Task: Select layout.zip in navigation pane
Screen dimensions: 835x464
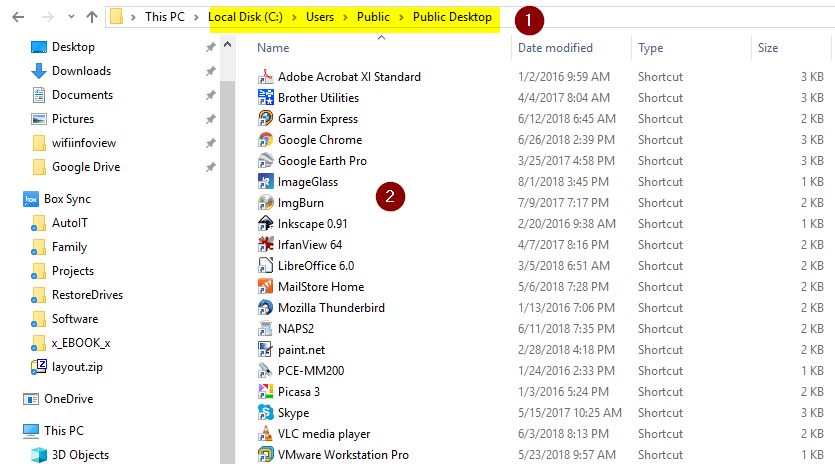Action: [x=77, y=367]
